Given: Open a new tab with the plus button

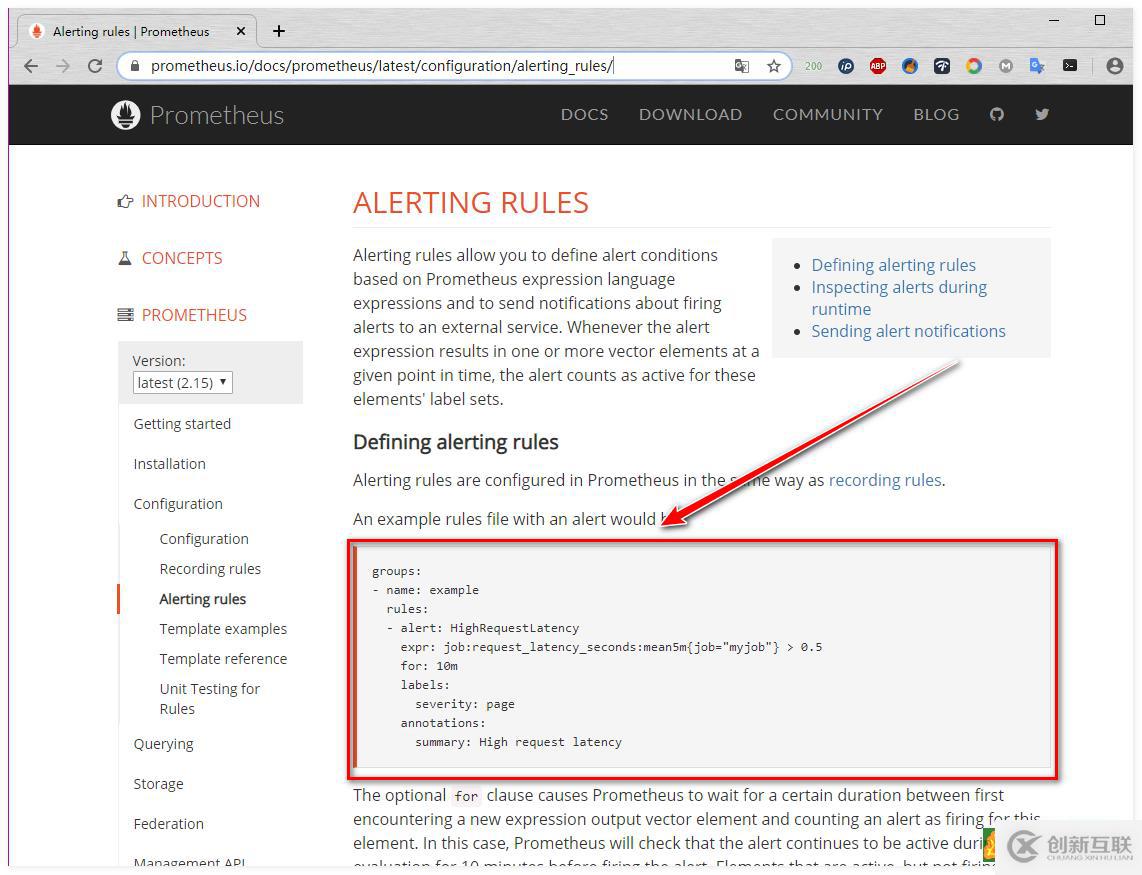Looking at the screenshot, I should 278,31.
